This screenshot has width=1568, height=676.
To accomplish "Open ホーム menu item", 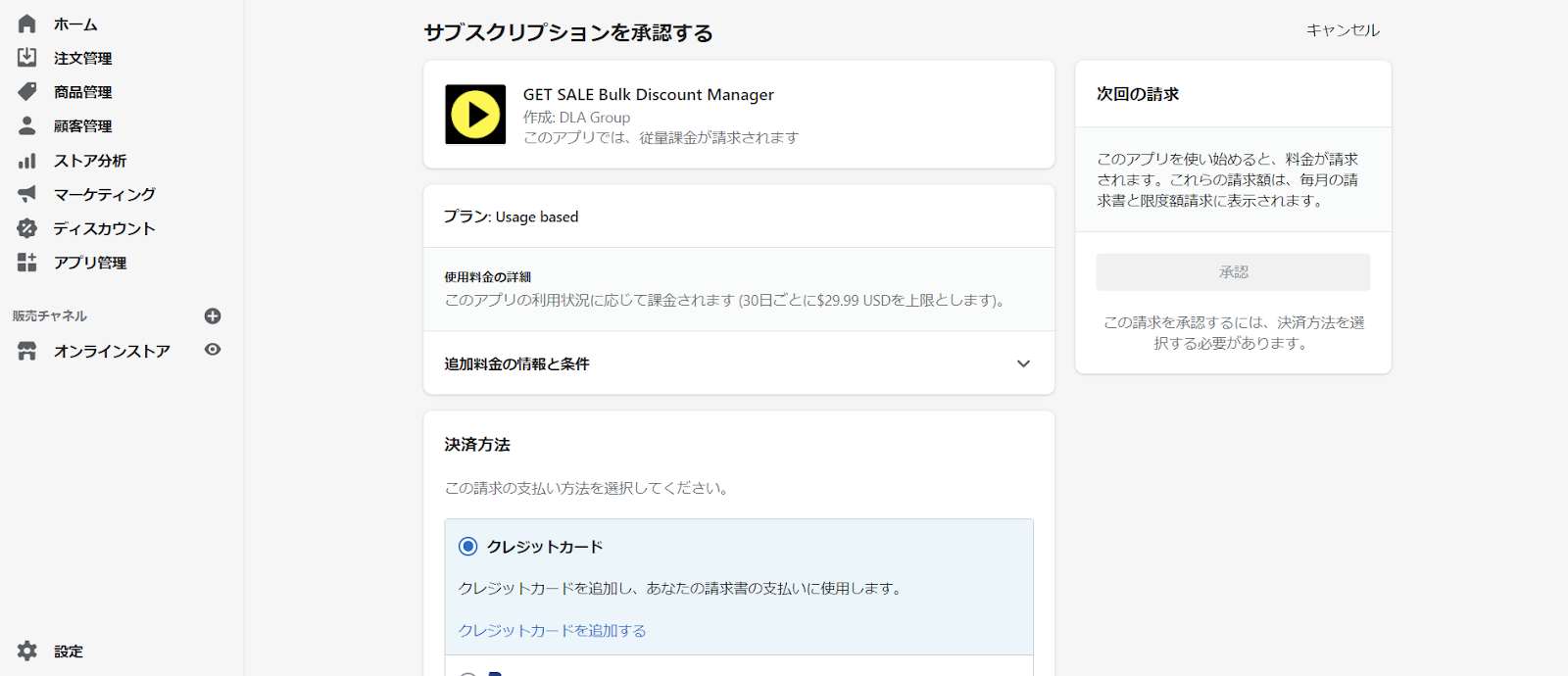I will coord(75,24).
